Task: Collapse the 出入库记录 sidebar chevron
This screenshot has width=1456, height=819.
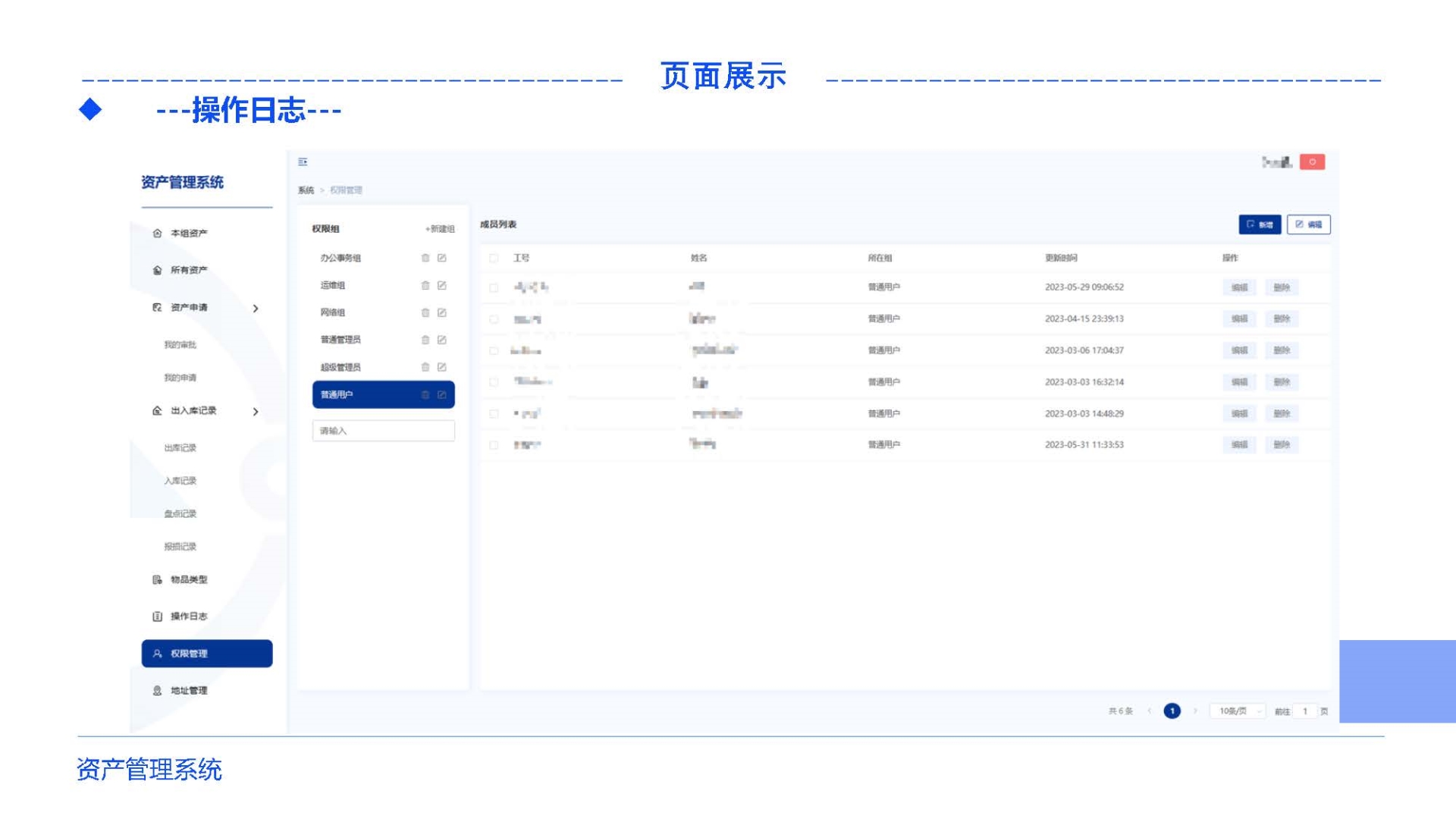Action: point(256,411)
